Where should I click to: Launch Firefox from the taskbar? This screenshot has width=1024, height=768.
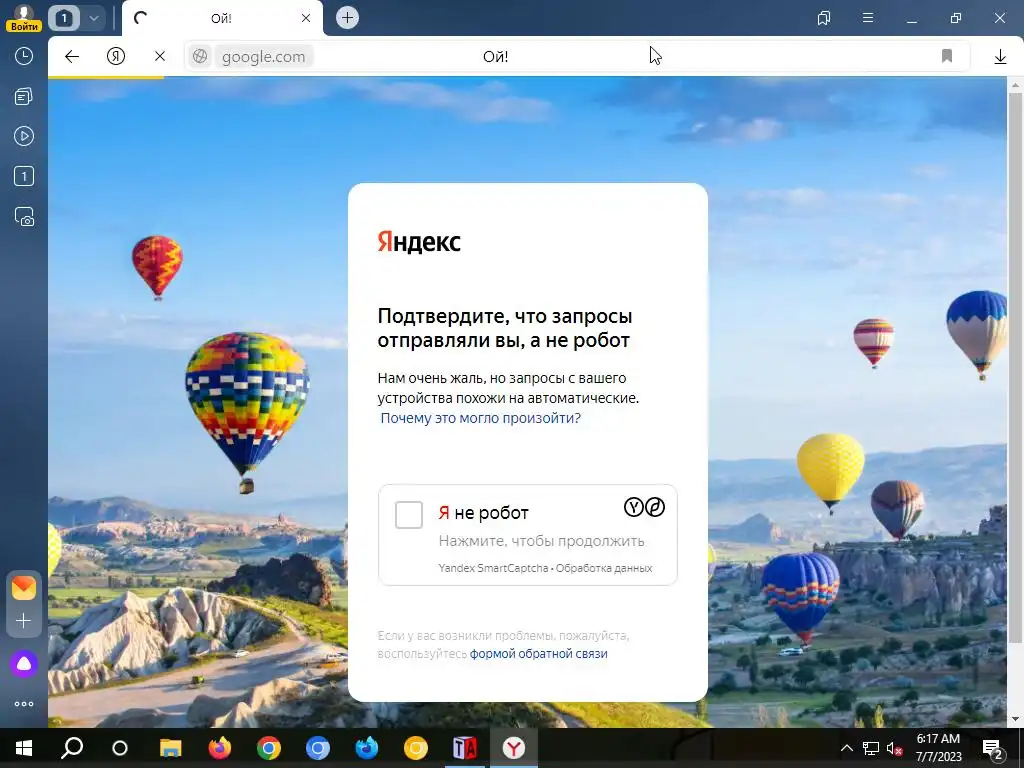coord(219,748)
